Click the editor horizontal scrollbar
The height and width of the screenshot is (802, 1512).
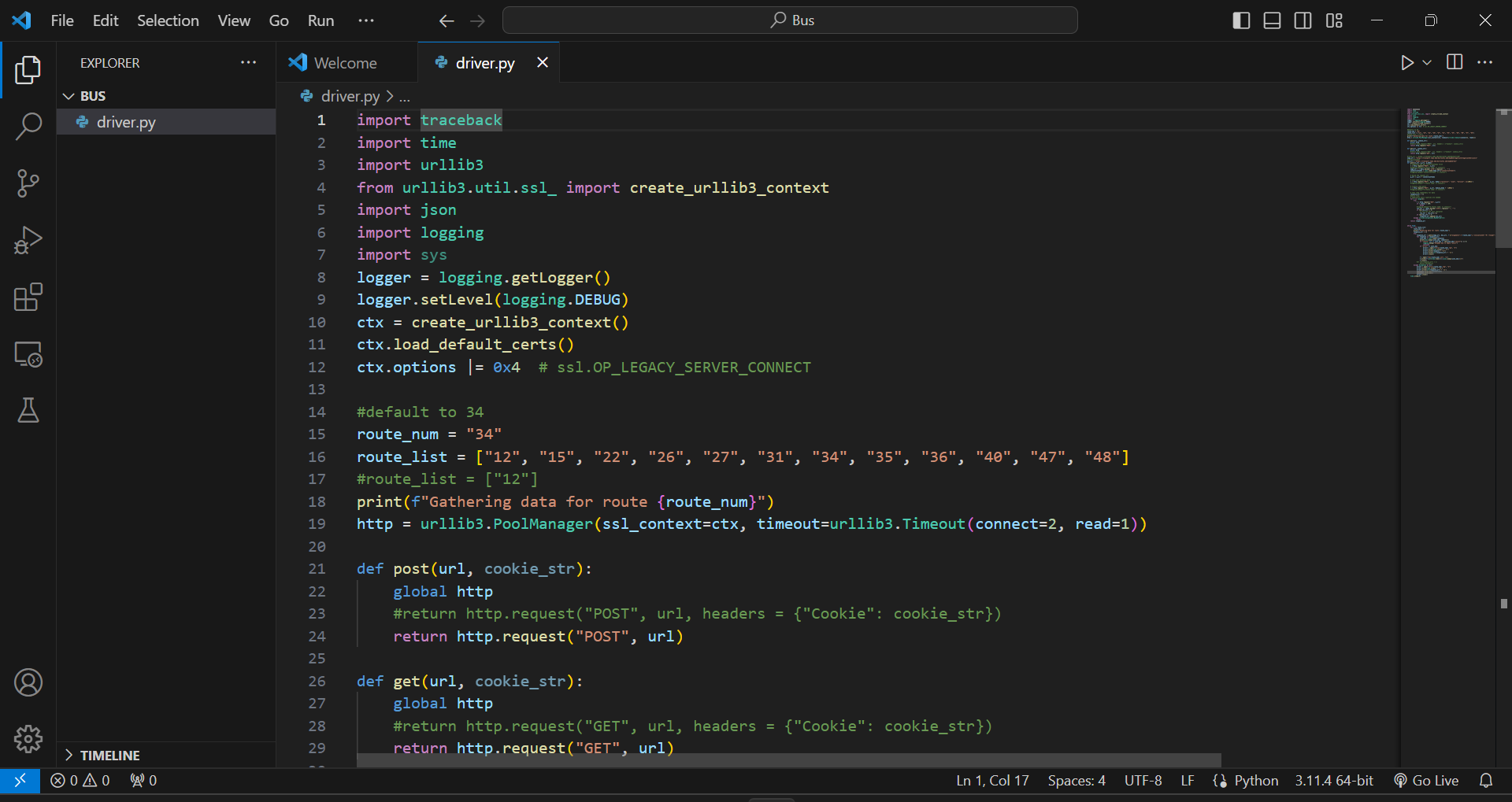click(x=787, y=760)
